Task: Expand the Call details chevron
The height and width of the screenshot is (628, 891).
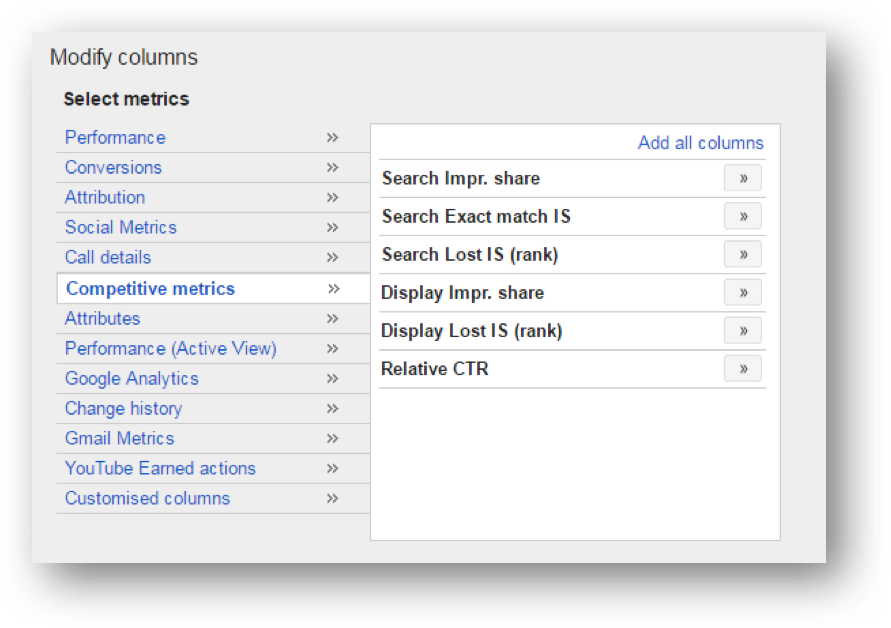Action: [333, 258]
